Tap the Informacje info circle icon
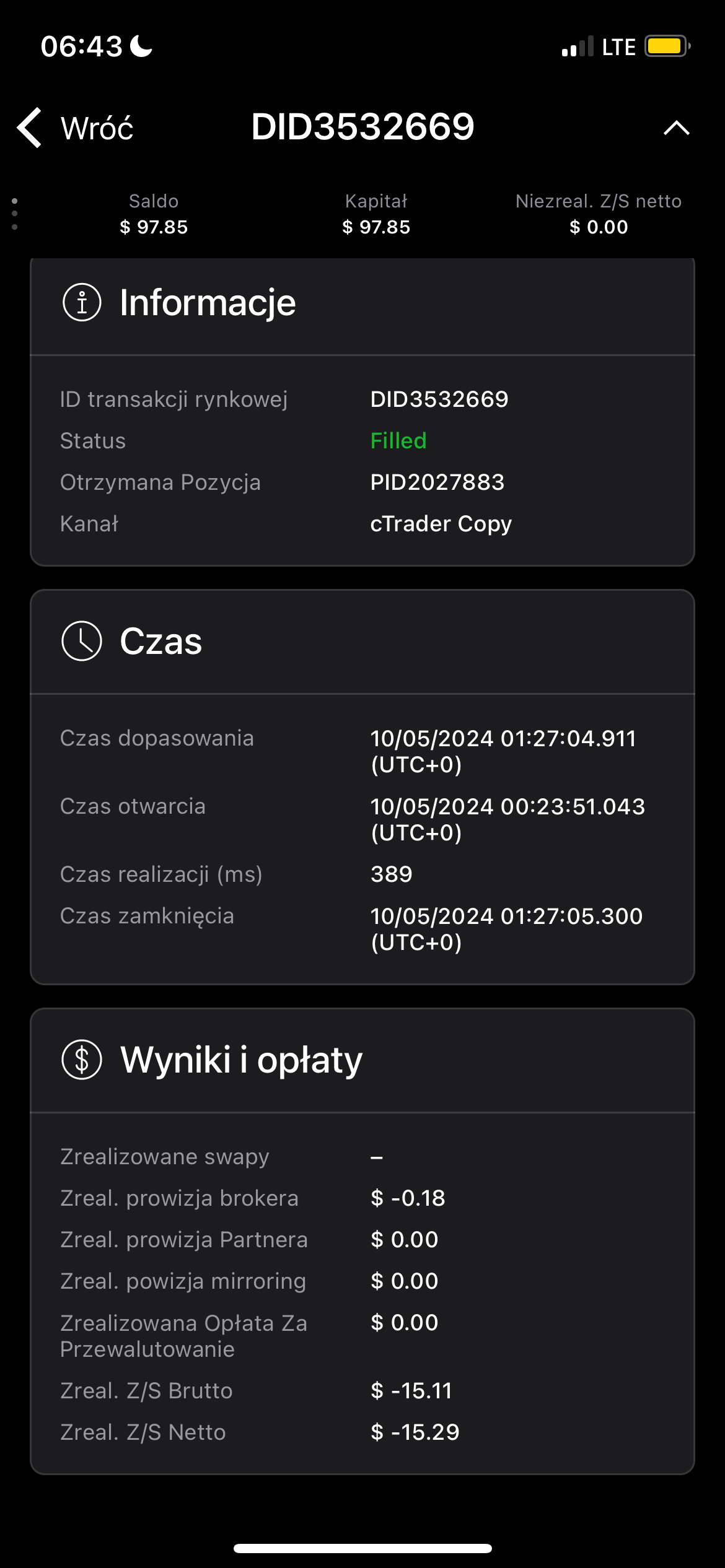 pyautogui.click(x=82, y=302)
